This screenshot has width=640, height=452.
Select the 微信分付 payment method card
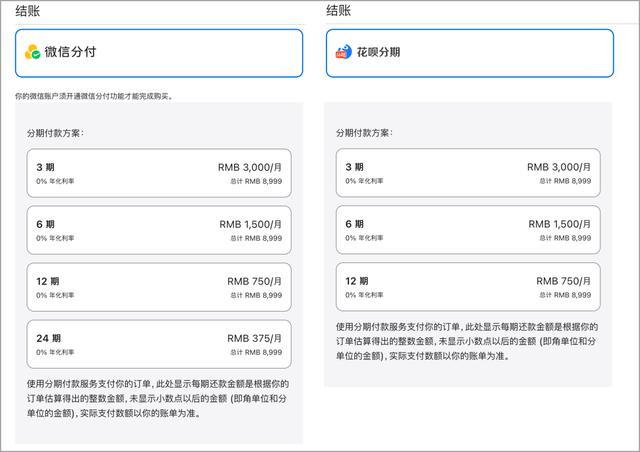coord(159,53)
